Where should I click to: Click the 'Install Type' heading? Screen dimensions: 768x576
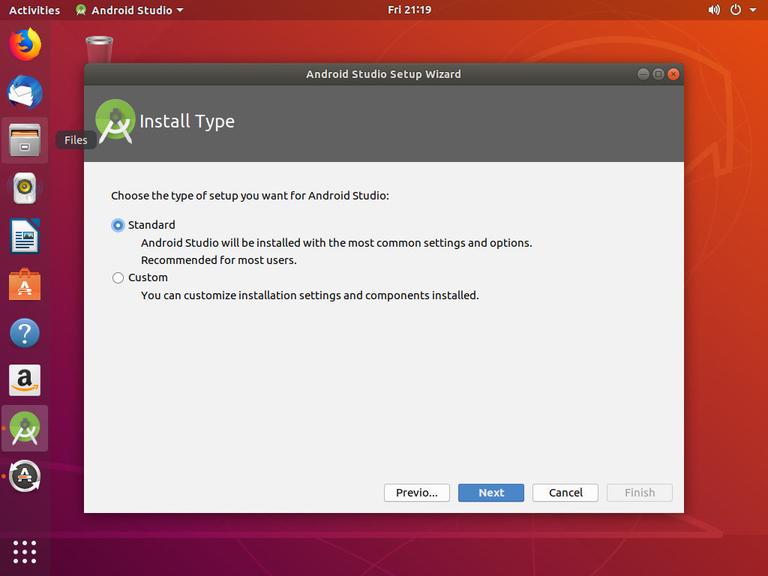pos(187,121)
